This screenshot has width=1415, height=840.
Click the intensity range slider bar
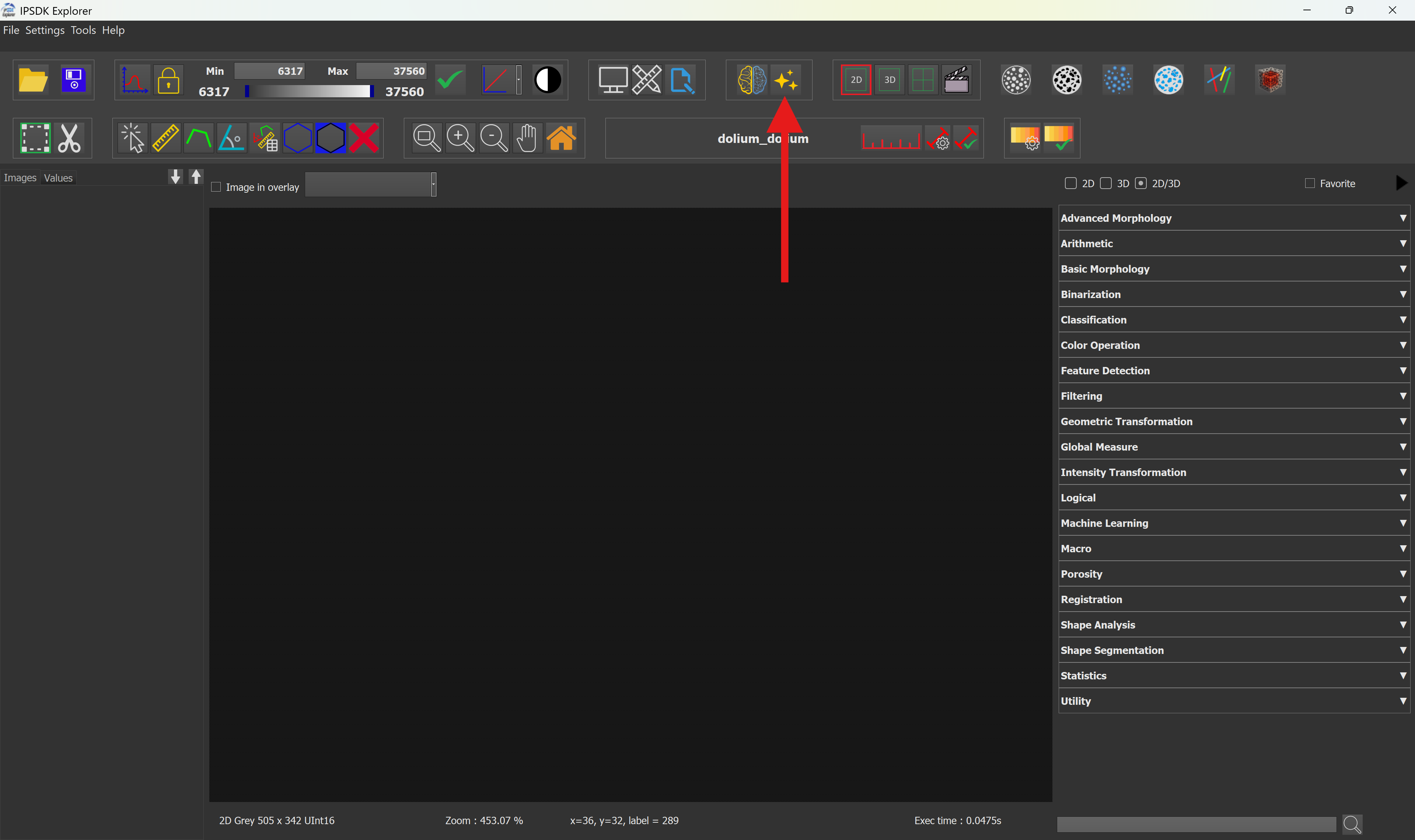tap(309, 91)
